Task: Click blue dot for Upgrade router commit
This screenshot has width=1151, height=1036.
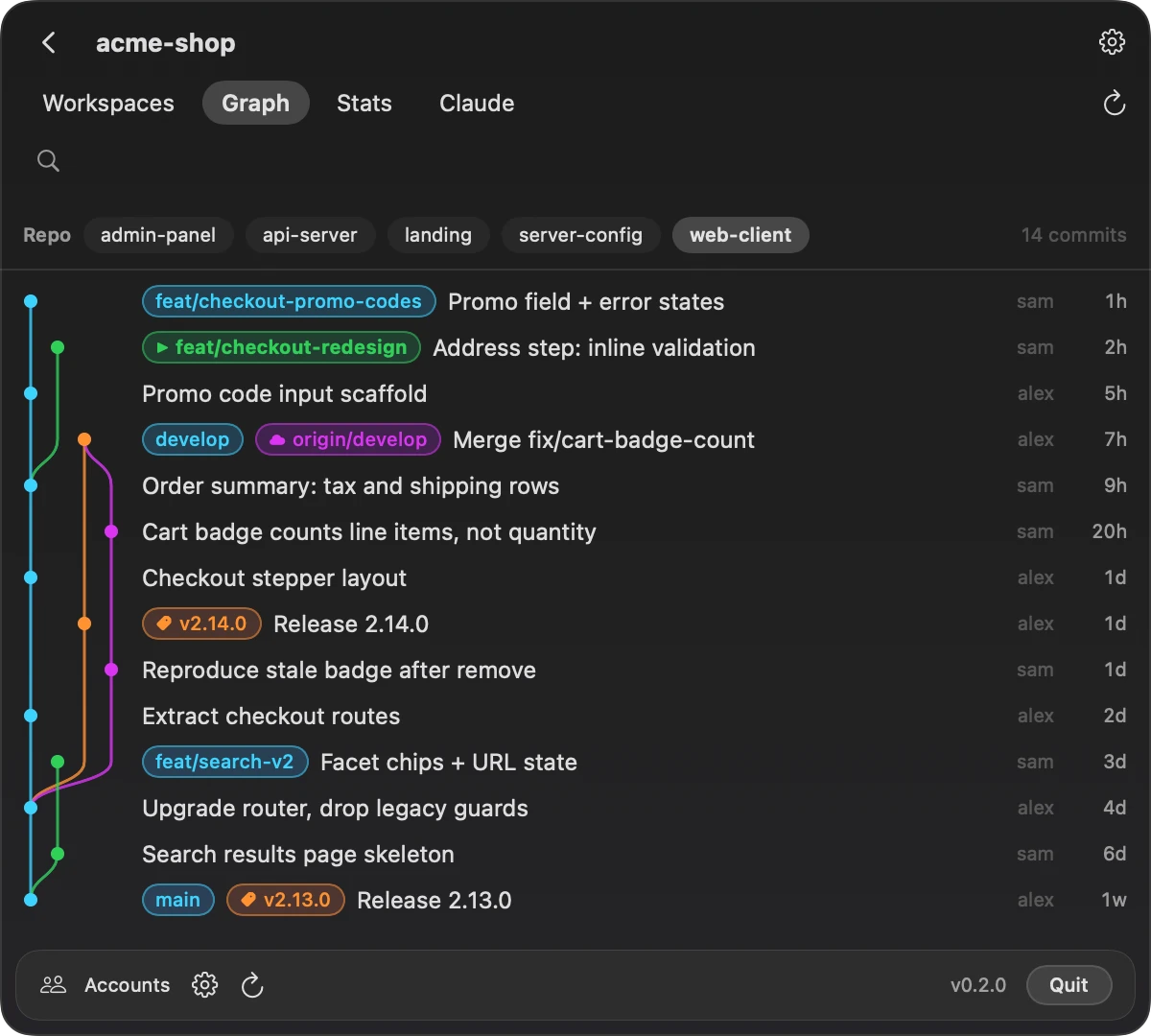Action: (31, 808)
